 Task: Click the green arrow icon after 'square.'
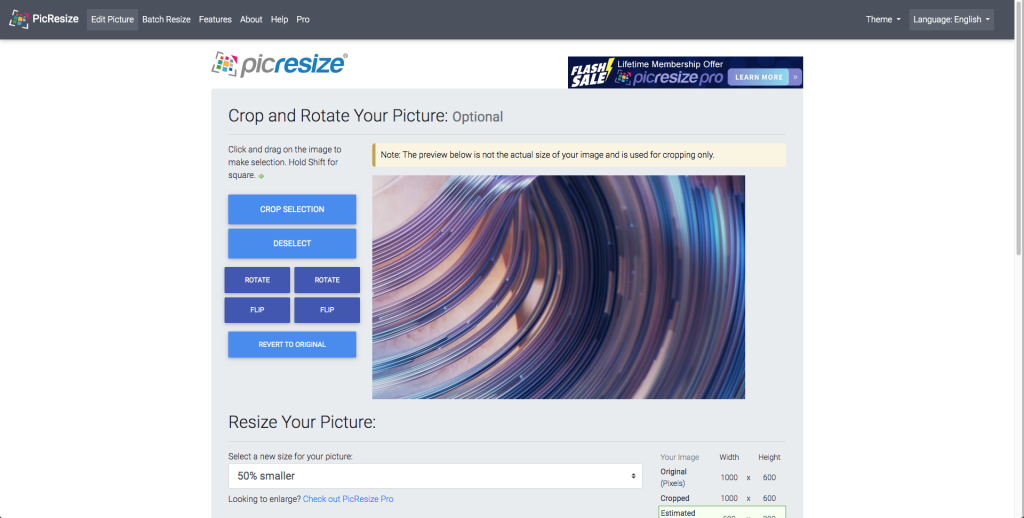261,176
